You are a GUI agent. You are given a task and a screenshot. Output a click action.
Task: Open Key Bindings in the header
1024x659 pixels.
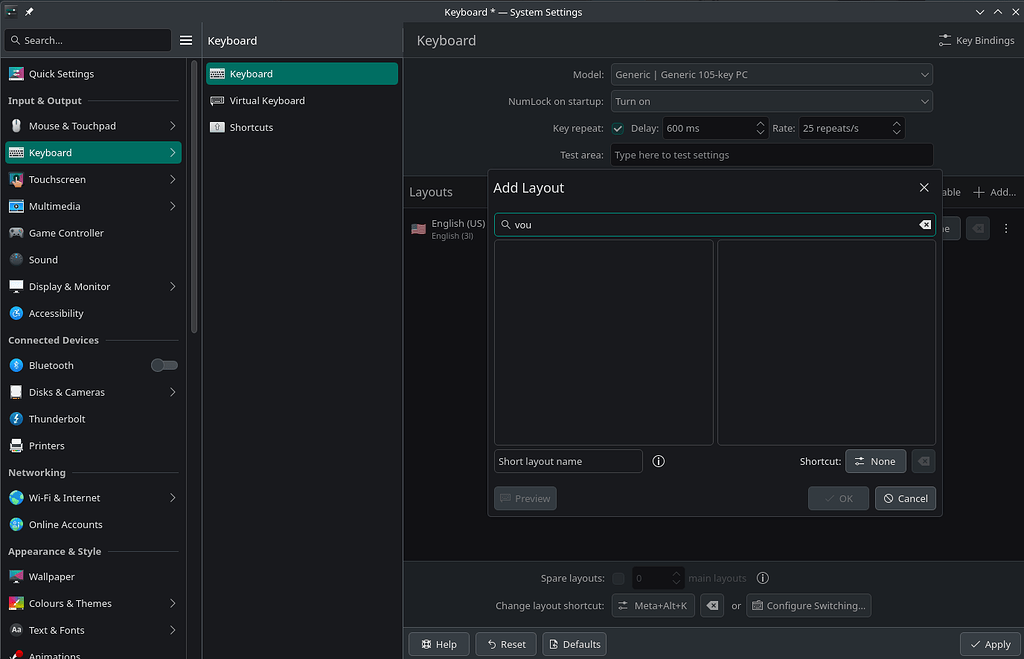tap(976, 40)
